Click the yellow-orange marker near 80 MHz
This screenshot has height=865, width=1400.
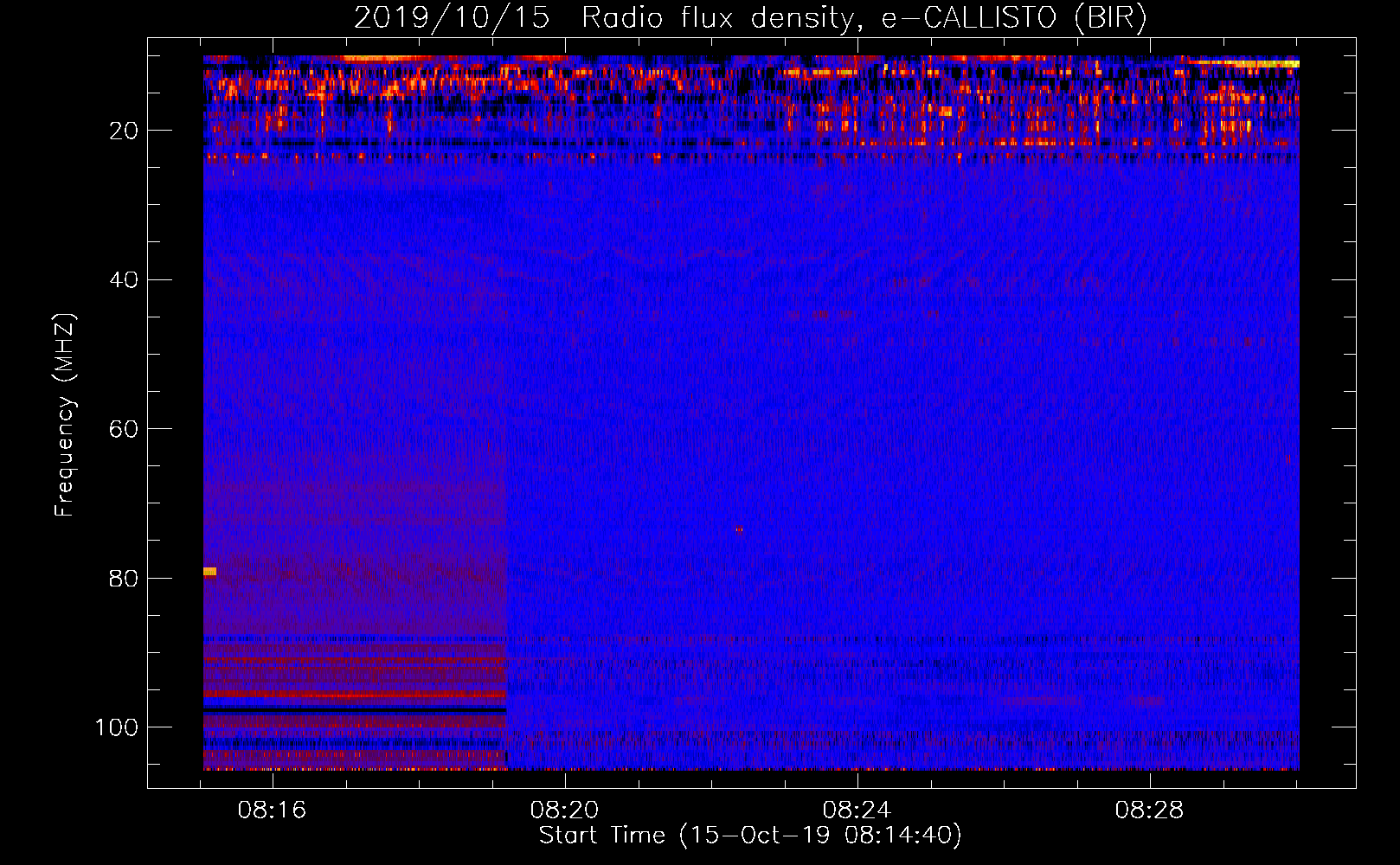coord(209,572)
